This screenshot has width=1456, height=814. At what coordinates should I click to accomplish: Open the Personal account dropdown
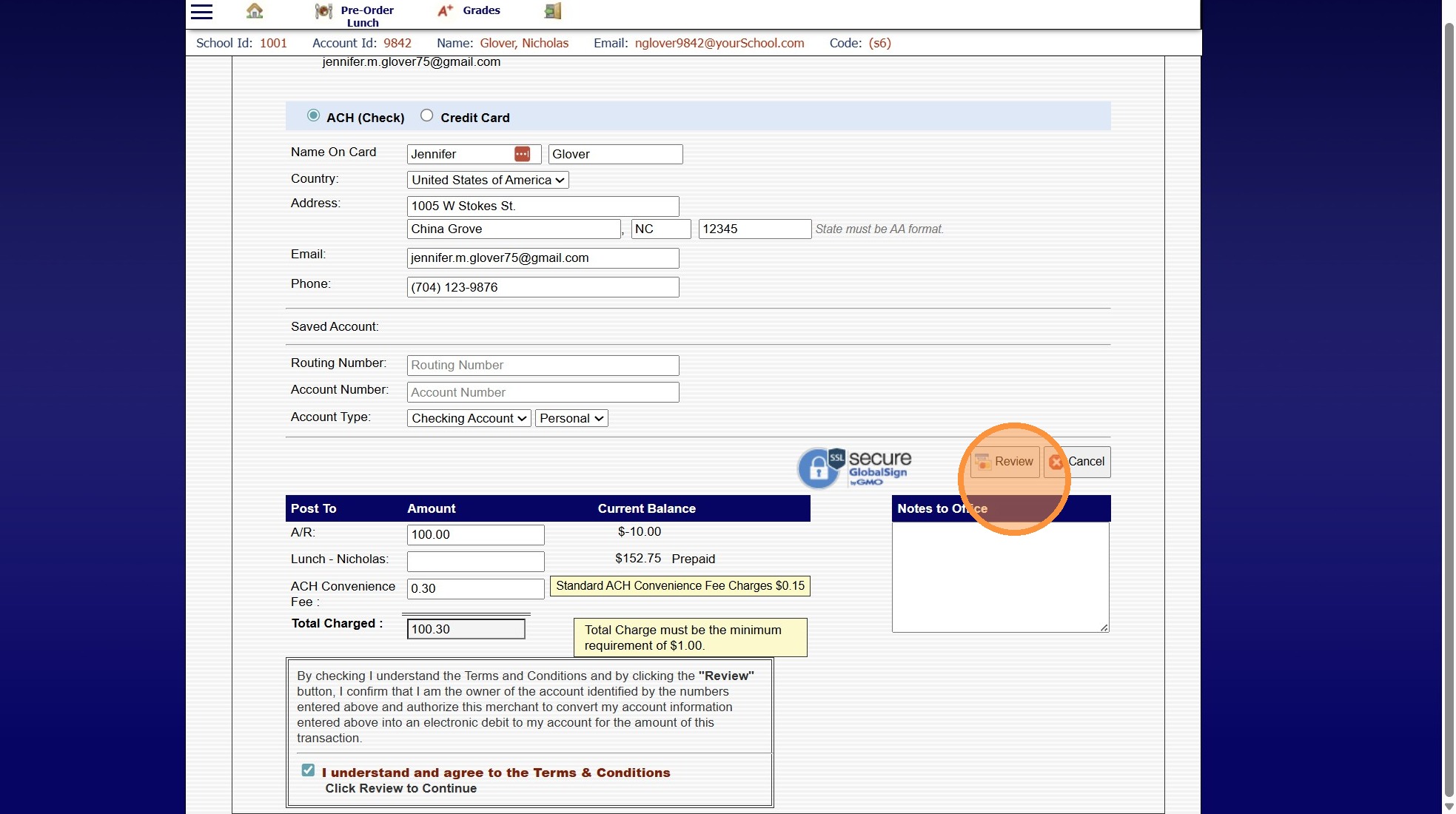[571, 418]
